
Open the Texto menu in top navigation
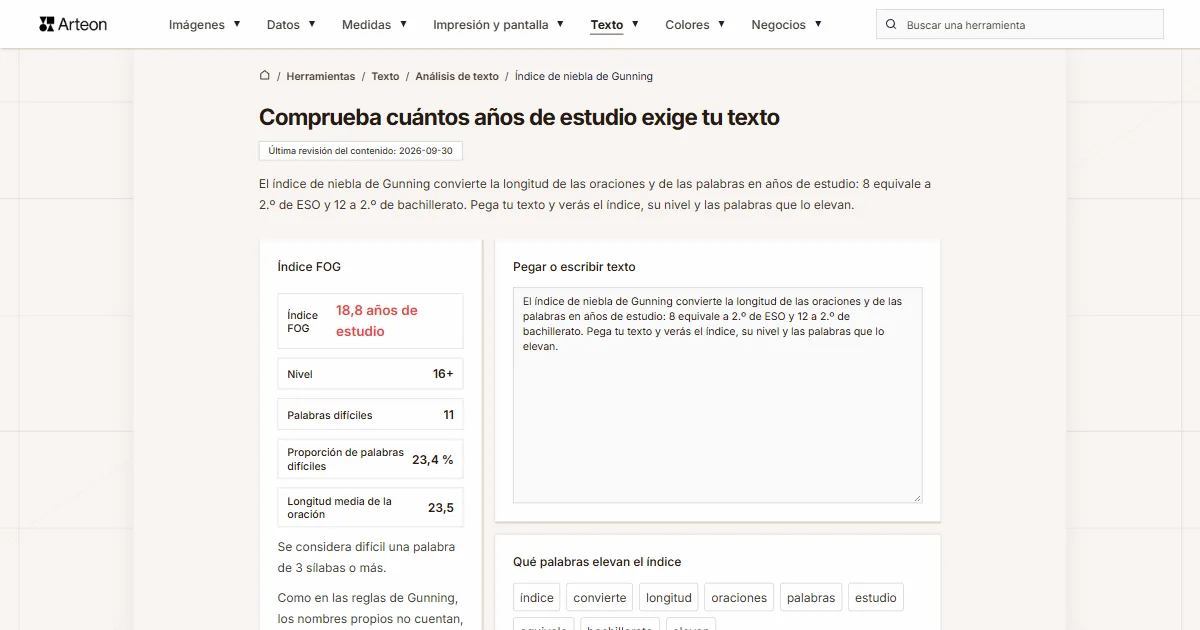pos(614,25)
